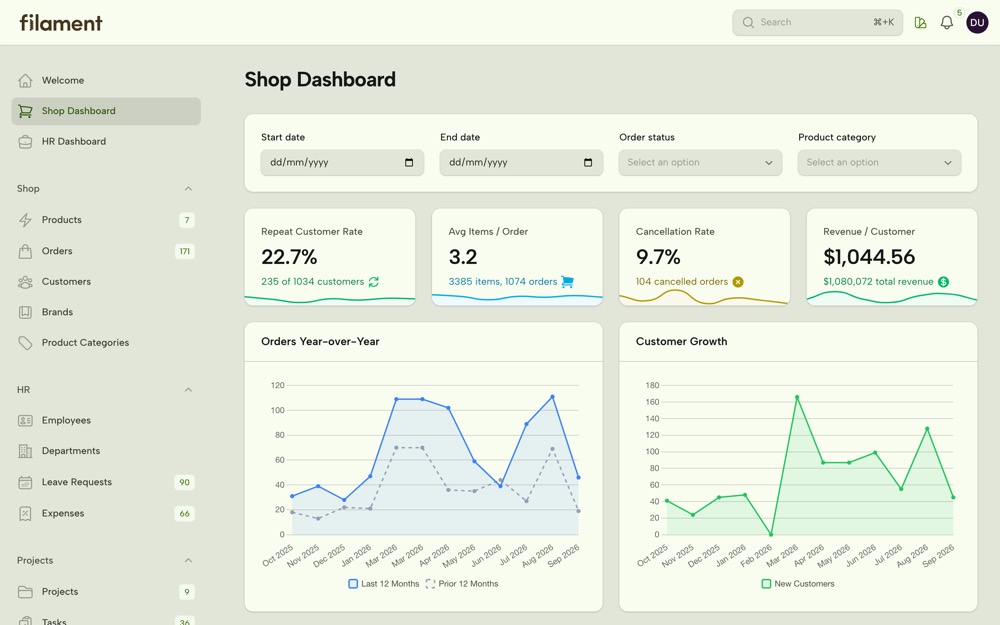
Task: Open Employees in sidebar
Action: (106, 420)
